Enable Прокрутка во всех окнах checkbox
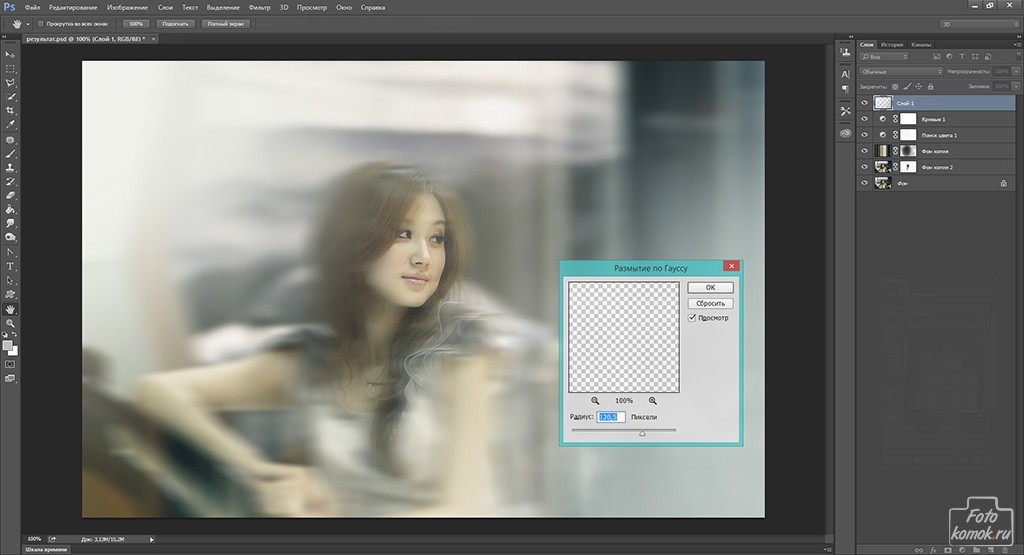This screenshot has height=555, width=1024. click(40, 24)
